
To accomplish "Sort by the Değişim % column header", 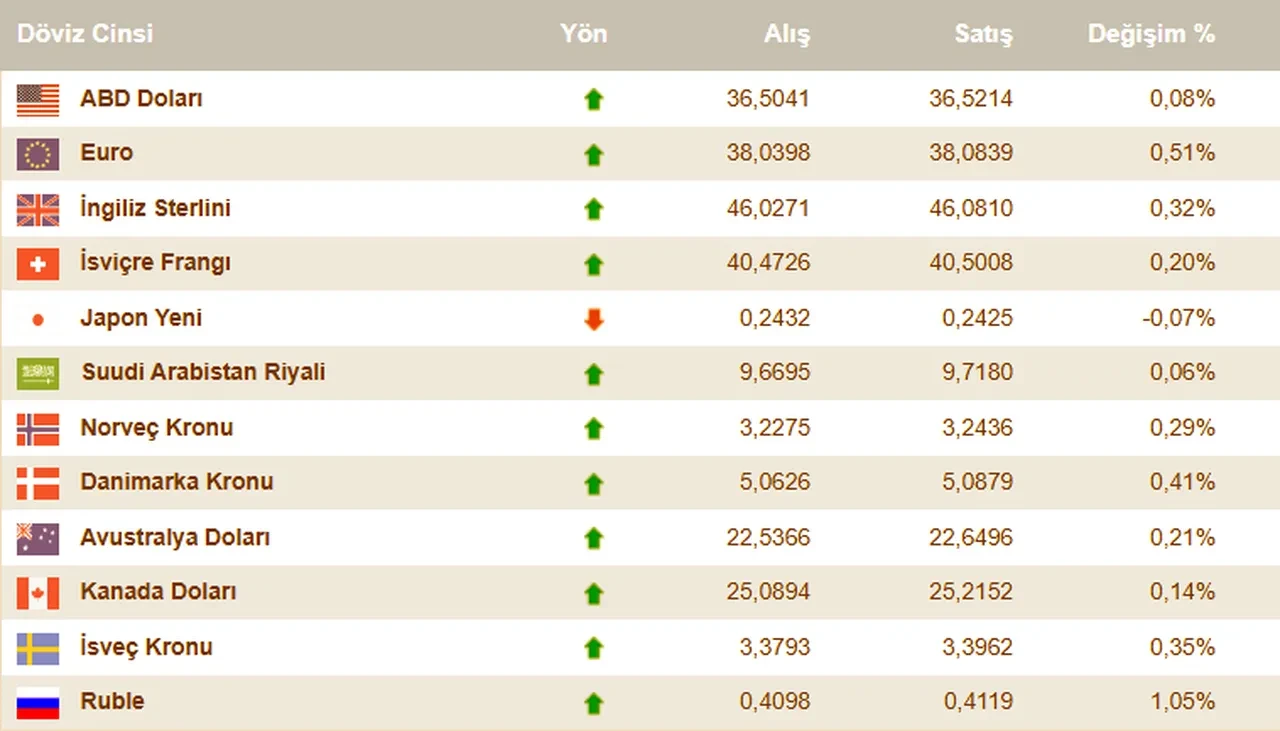I will pos(1151,33).
